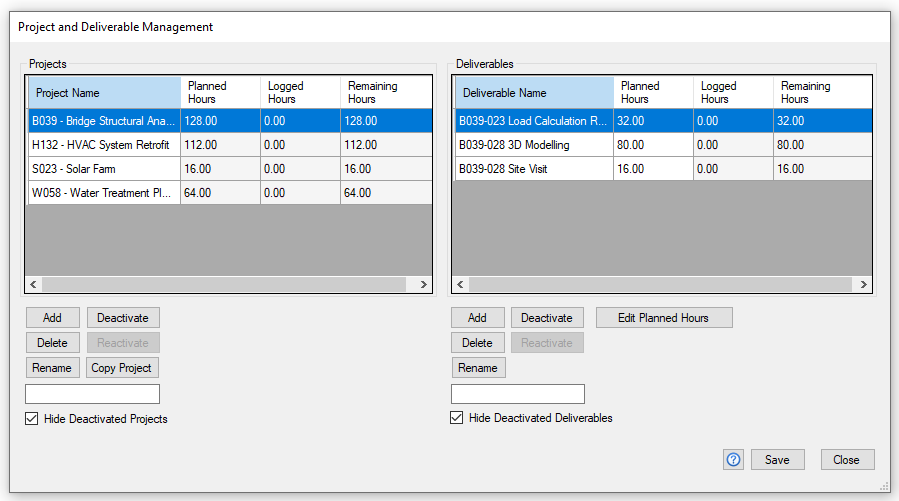This screenshot has height=501, width=899.
Task: Select the H132 - HVAC System Retrofit project
Action: (230, 144)
